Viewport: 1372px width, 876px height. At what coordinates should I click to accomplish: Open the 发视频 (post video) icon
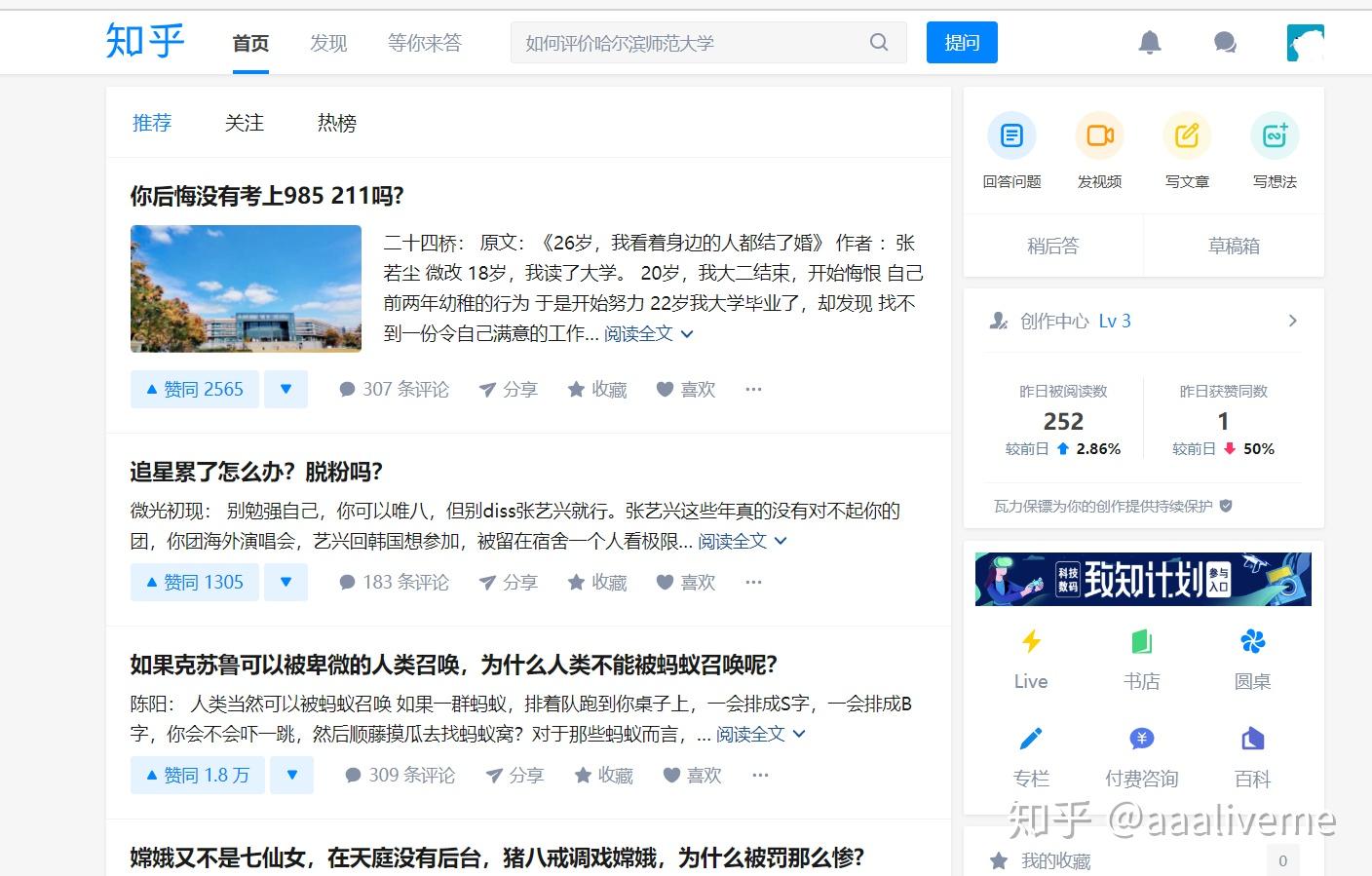(x=1098, y=136)
